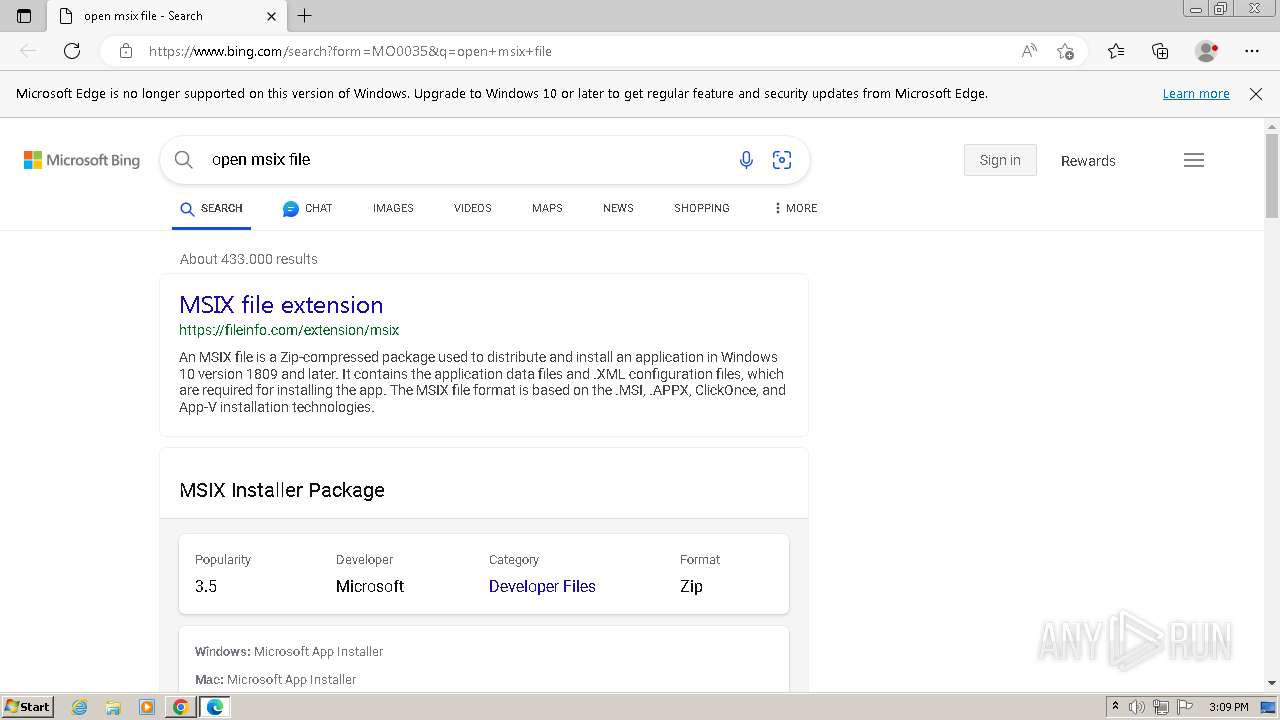Add this page to favorites star
1280x720 pixels.
pyautogui.click(x=1065, y=51)
